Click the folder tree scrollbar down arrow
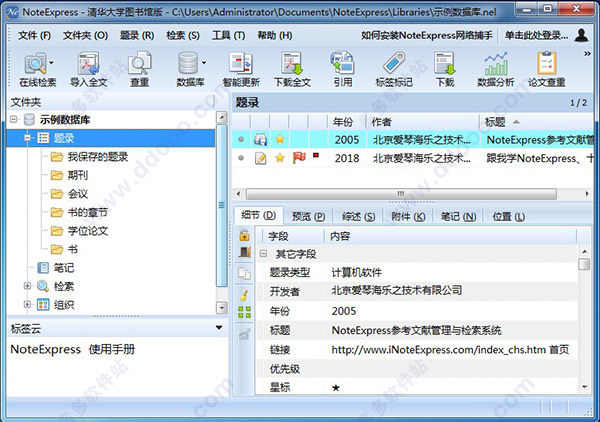The image size is (600, 422). tap(222, 307)
